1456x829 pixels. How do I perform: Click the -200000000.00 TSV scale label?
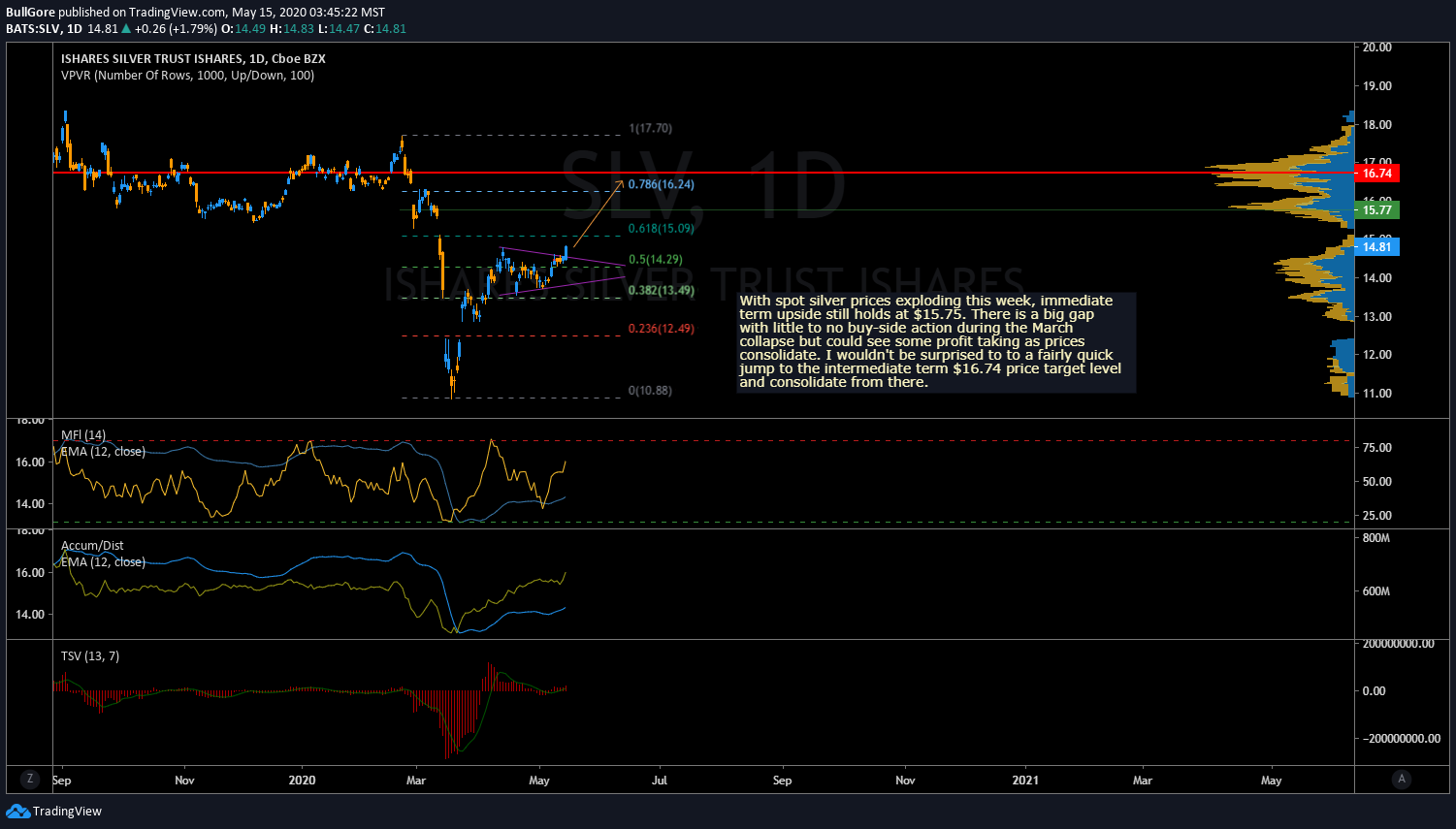[x=1402, y=739]
